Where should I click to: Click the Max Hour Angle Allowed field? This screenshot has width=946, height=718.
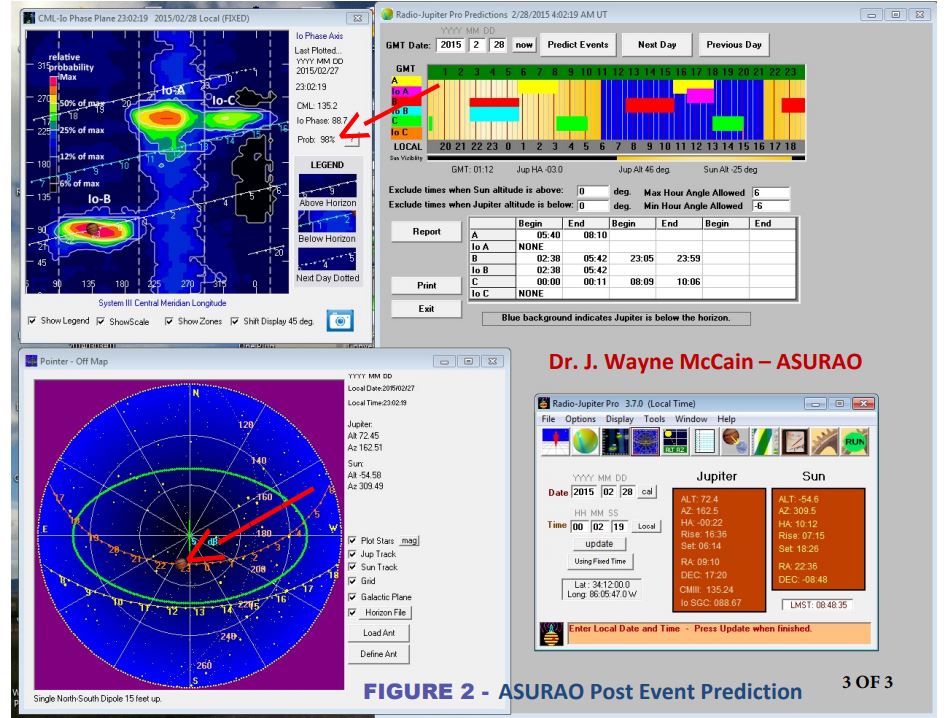tap(770, 192)
